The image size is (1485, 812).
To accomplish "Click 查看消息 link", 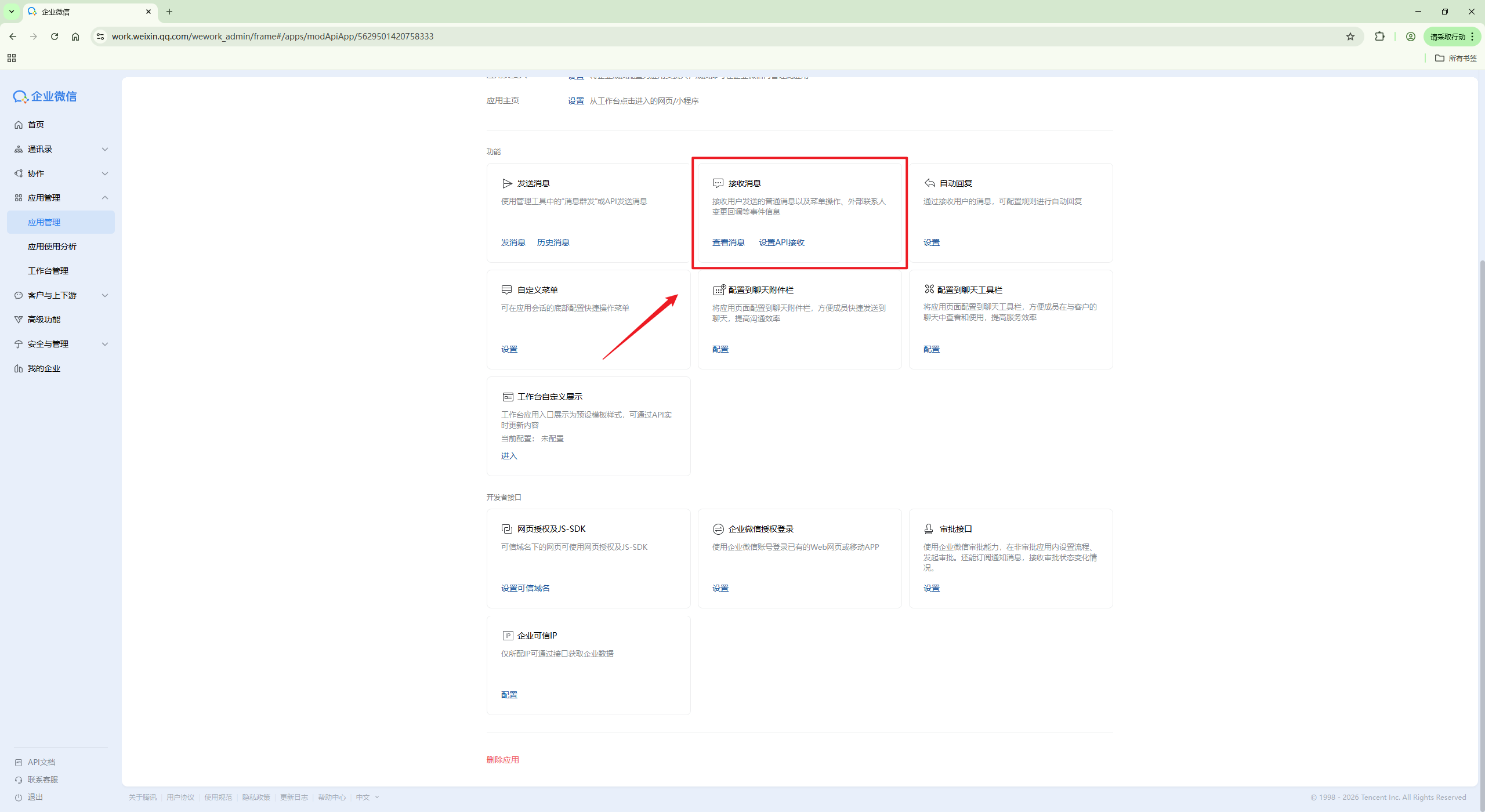I will [729, 242].
